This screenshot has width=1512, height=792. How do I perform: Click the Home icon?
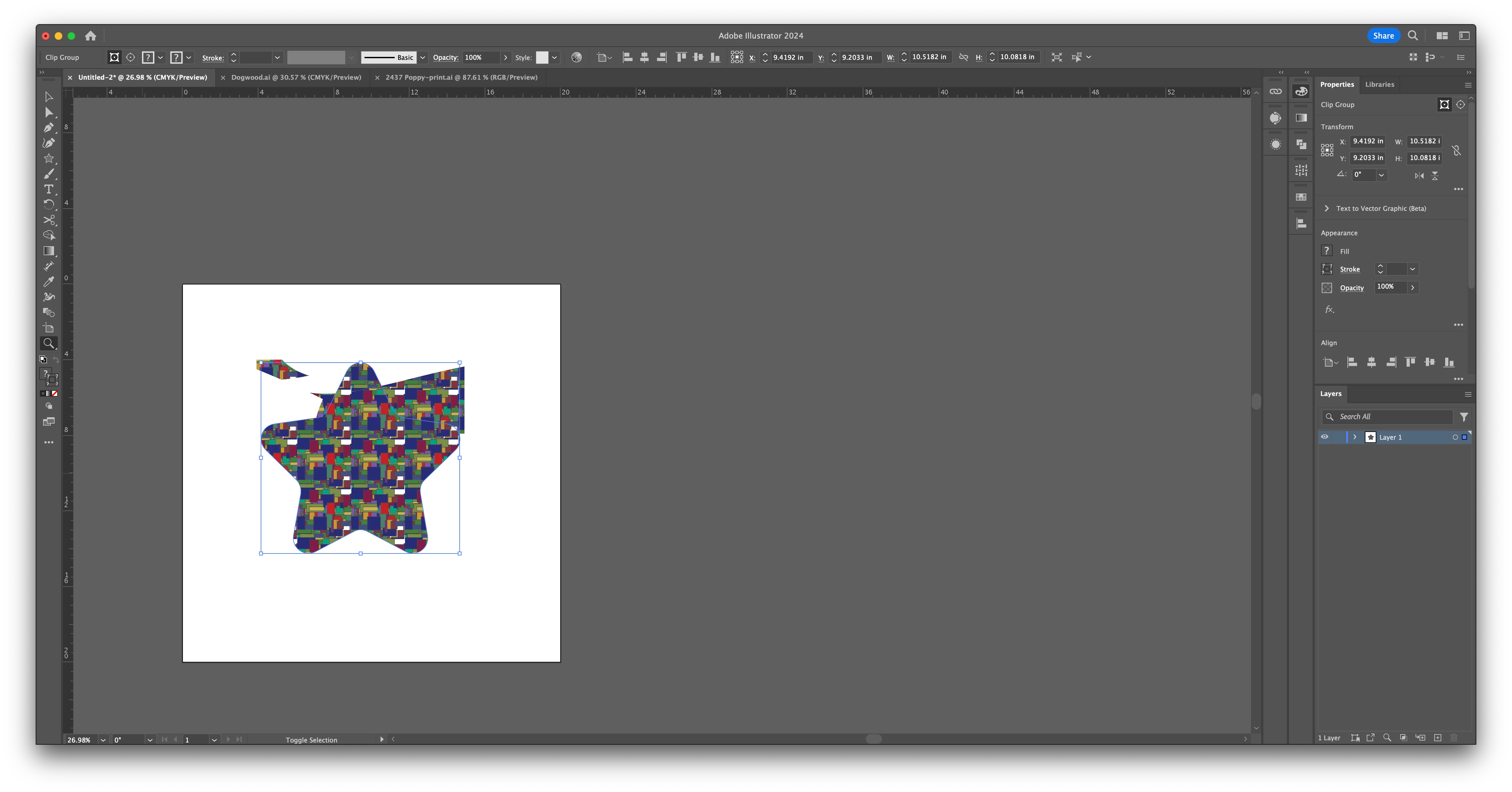(90, 36)
